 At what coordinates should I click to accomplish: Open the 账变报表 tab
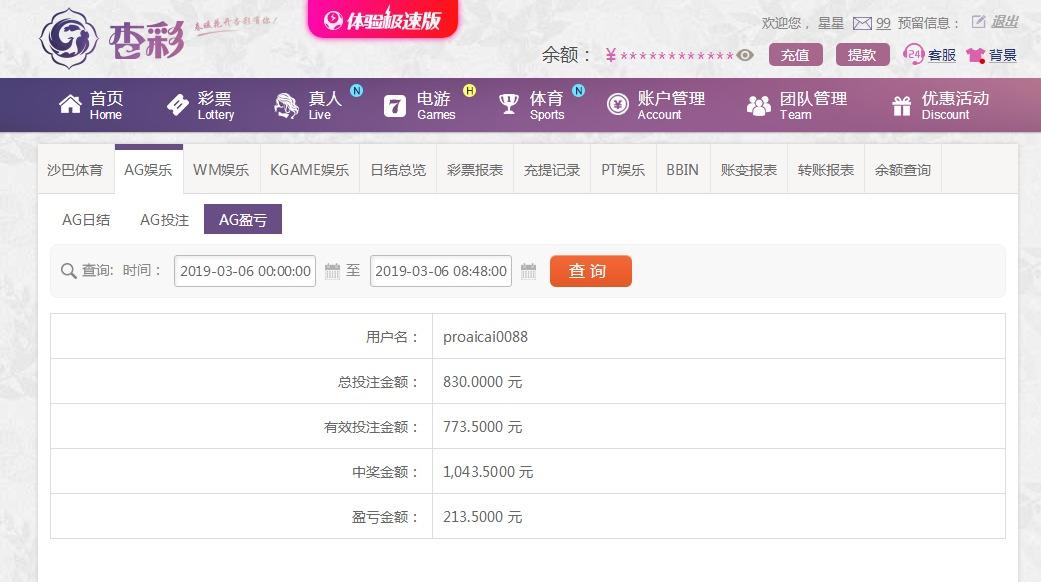tap(749, 170)
